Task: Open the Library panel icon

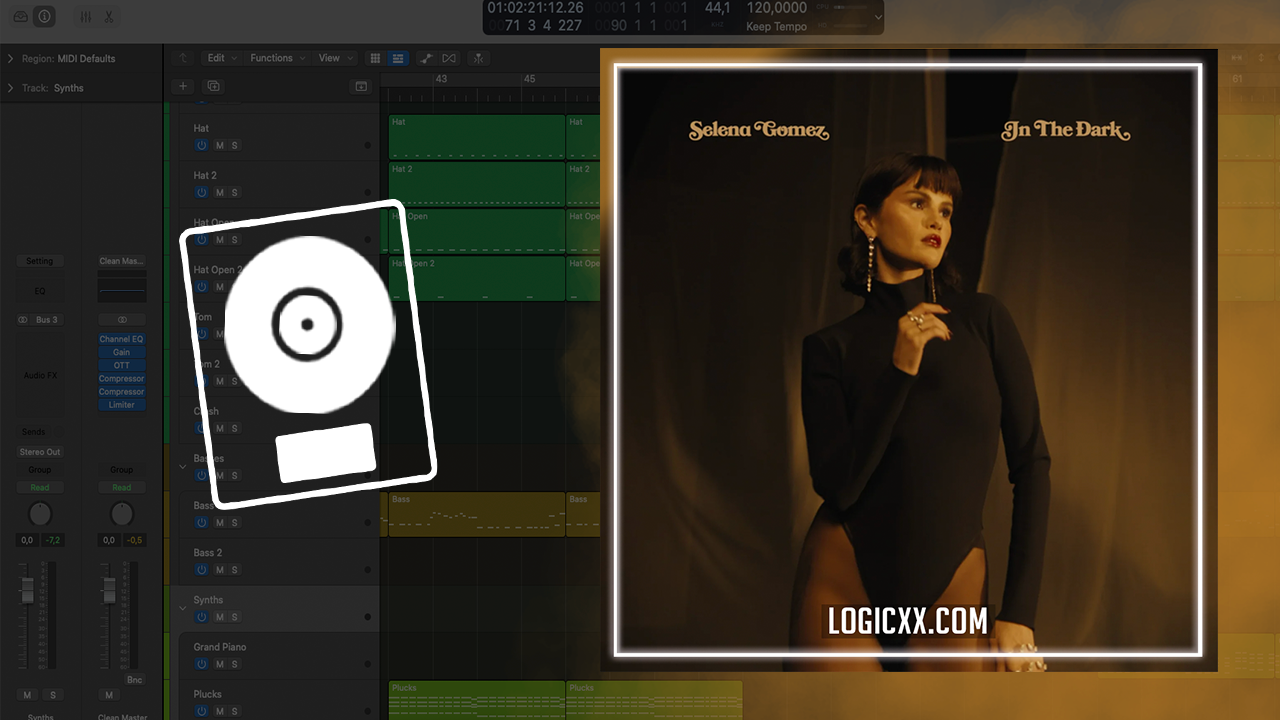Action: tap(21, 17)
